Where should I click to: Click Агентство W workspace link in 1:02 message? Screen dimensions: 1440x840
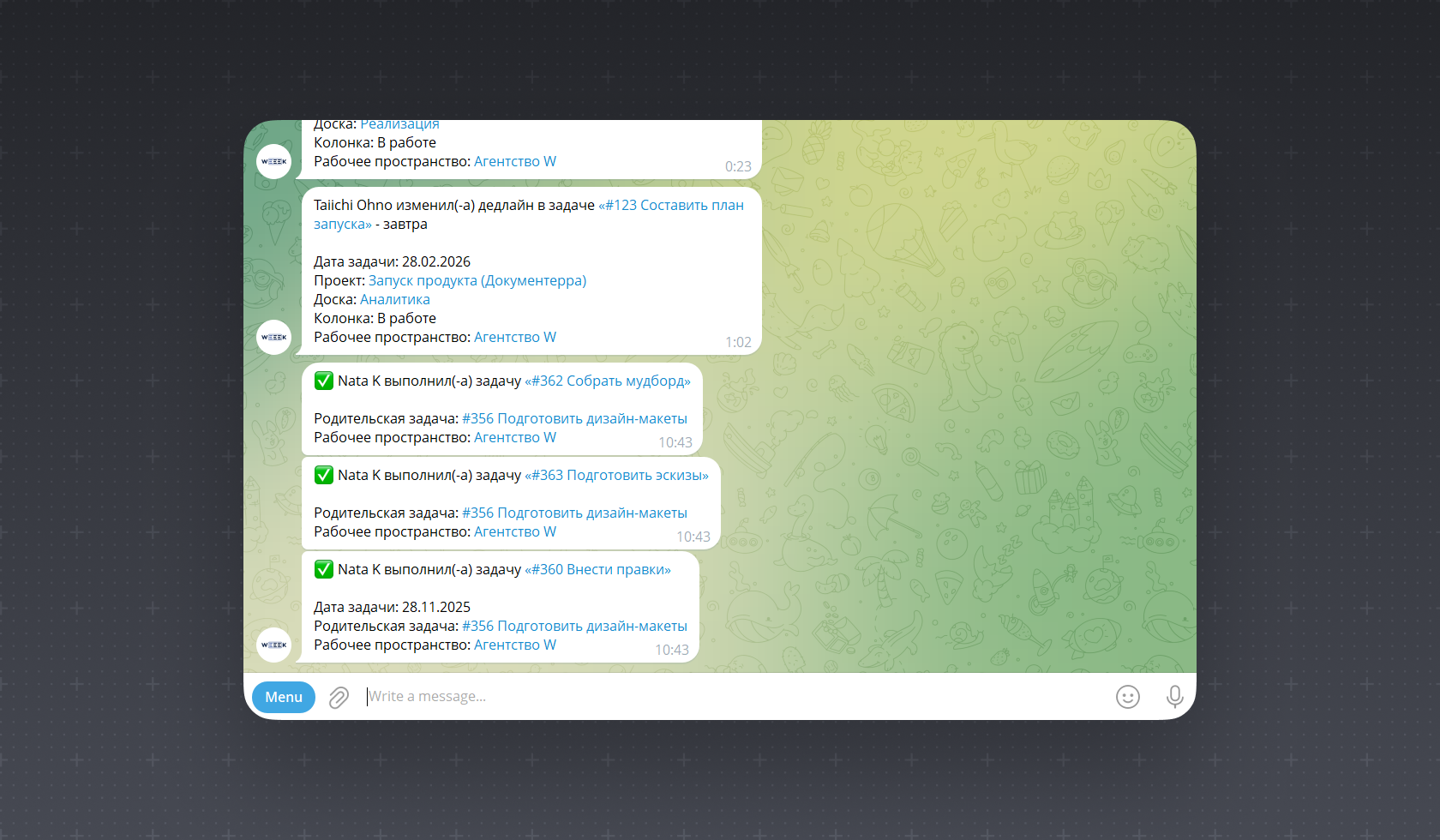(515, 338)
